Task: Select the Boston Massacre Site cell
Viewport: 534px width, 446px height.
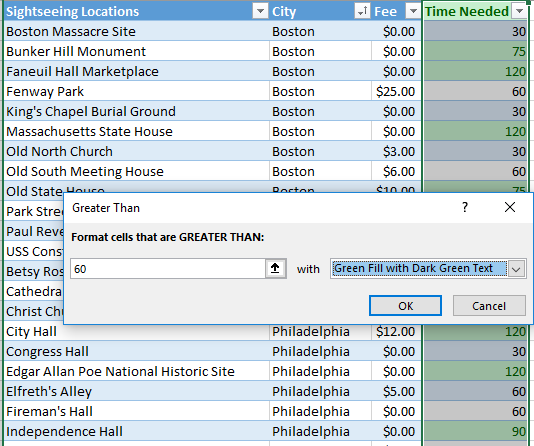Action: [x=137, y=31]
